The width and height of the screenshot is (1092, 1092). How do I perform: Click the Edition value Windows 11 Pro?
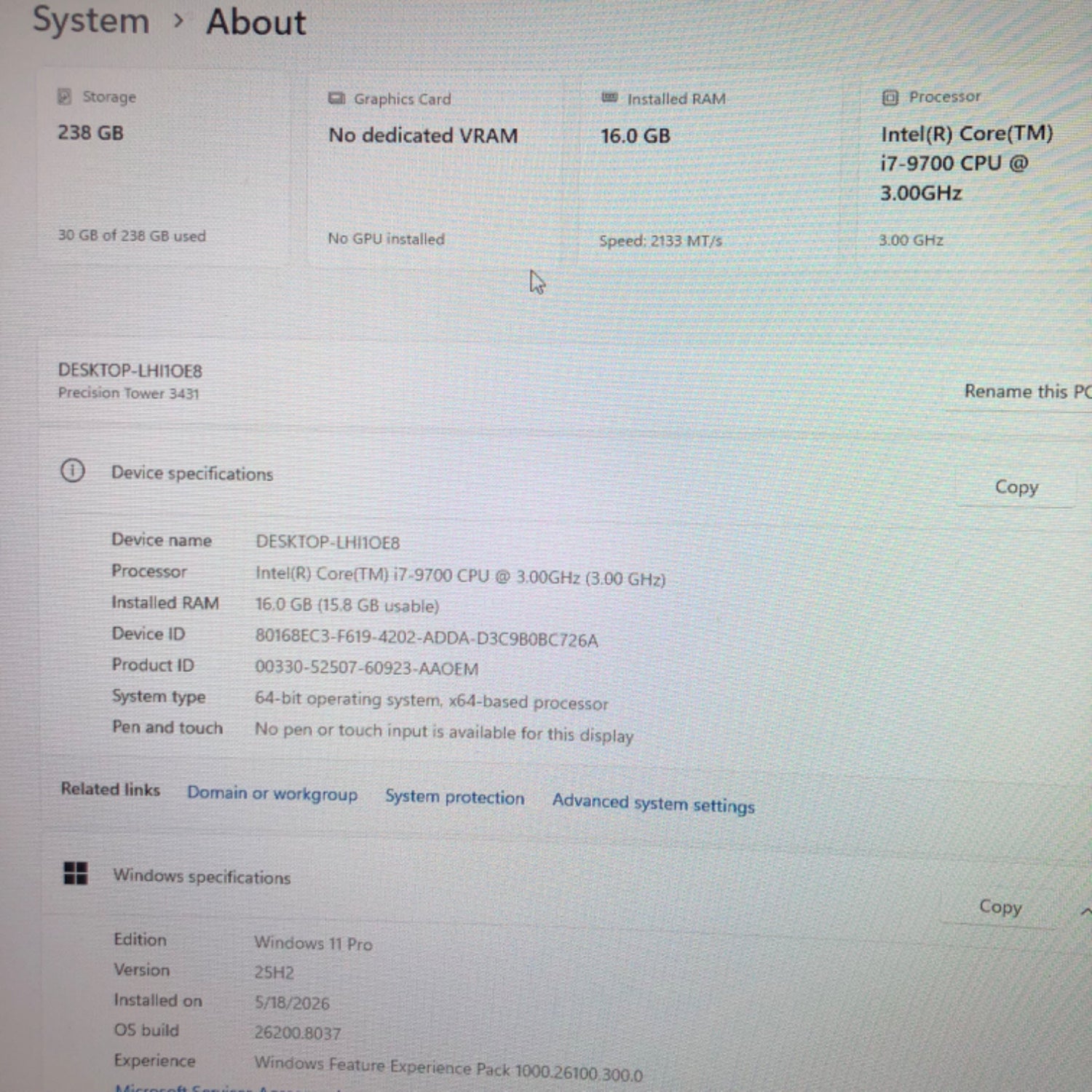tap(313, 943)
